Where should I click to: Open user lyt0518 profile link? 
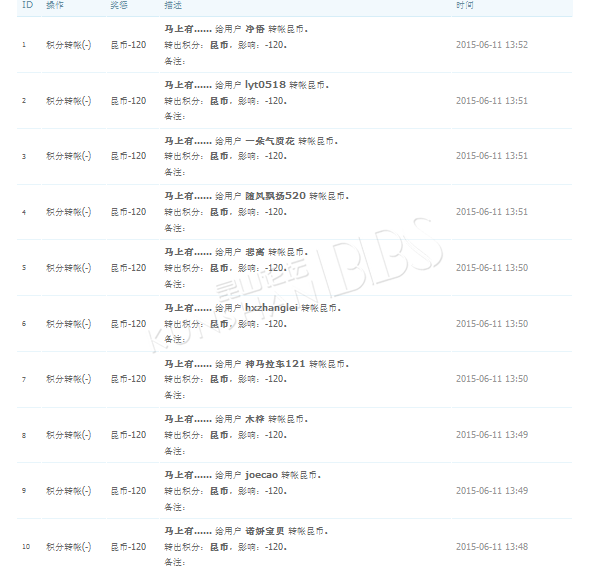tap(265, 85)
